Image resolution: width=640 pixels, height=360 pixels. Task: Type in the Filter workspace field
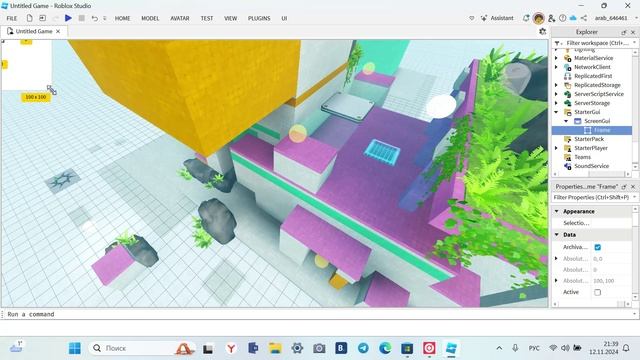click(x=598, y=43)
